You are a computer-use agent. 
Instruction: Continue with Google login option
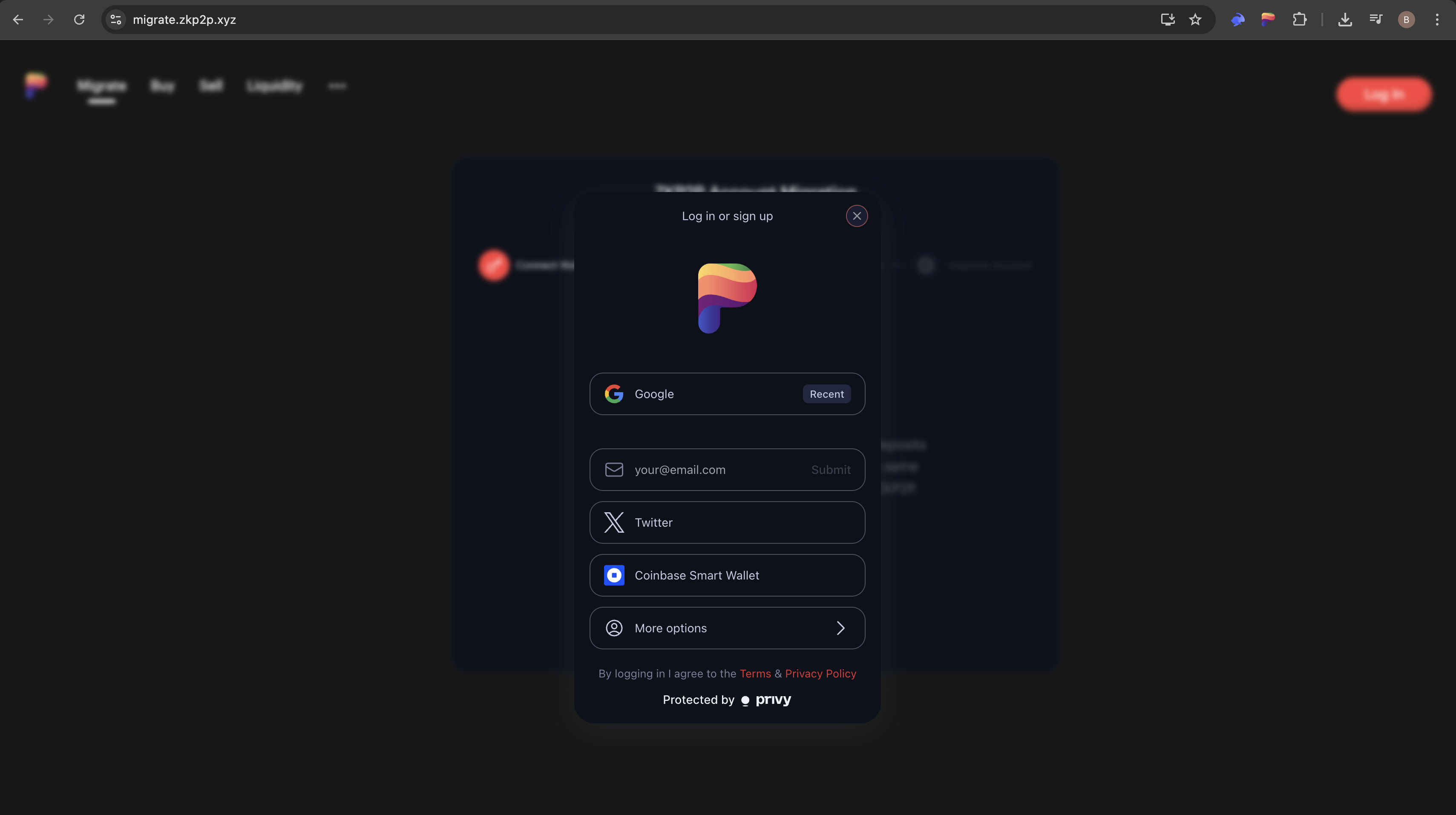click(x=728, y=394)
